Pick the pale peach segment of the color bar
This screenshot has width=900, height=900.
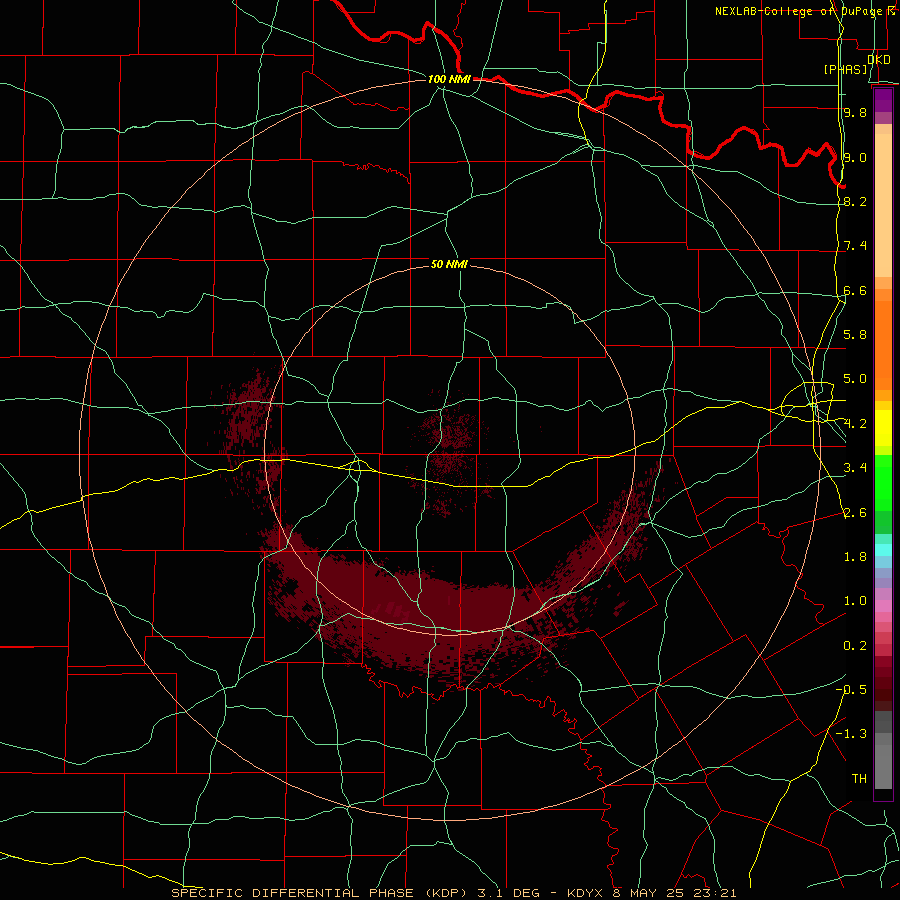coord(883,205)
